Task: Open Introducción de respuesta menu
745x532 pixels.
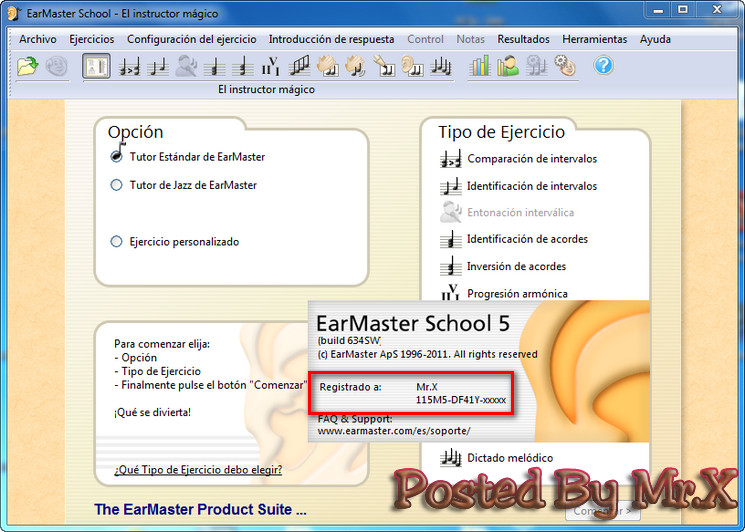Action: pyautogui.click(x=331, y=39)
